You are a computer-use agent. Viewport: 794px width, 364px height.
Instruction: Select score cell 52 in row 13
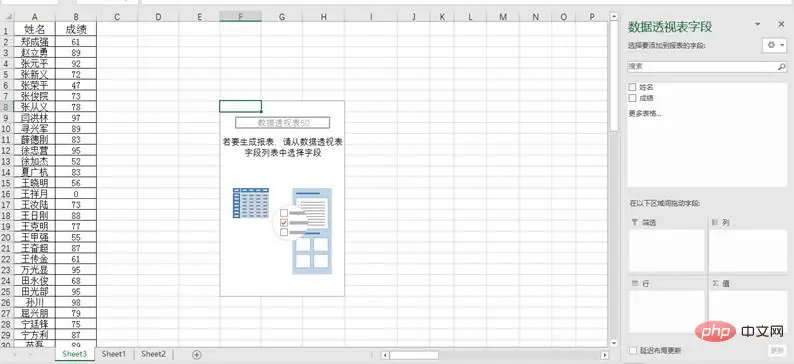76,161
